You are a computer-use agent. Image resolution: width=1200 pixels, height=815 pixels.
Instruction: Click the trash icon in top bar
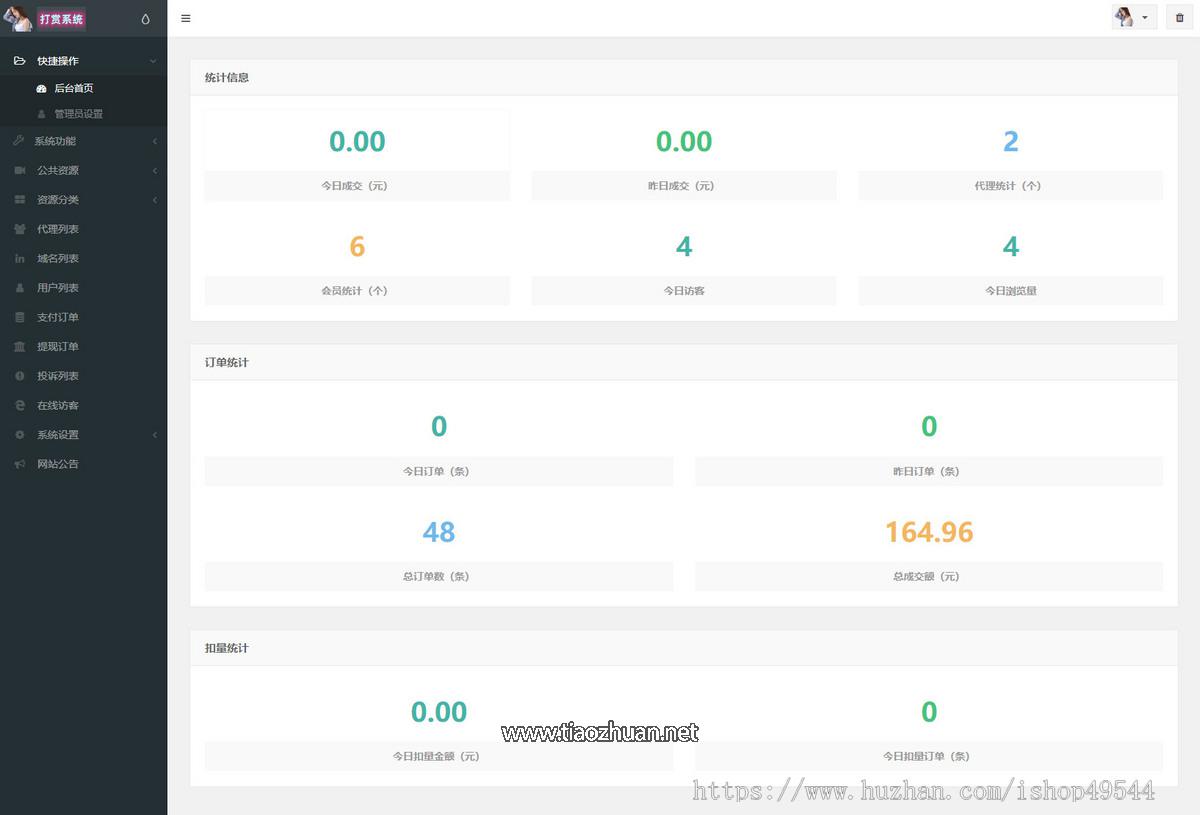[x=1179, y=18]
